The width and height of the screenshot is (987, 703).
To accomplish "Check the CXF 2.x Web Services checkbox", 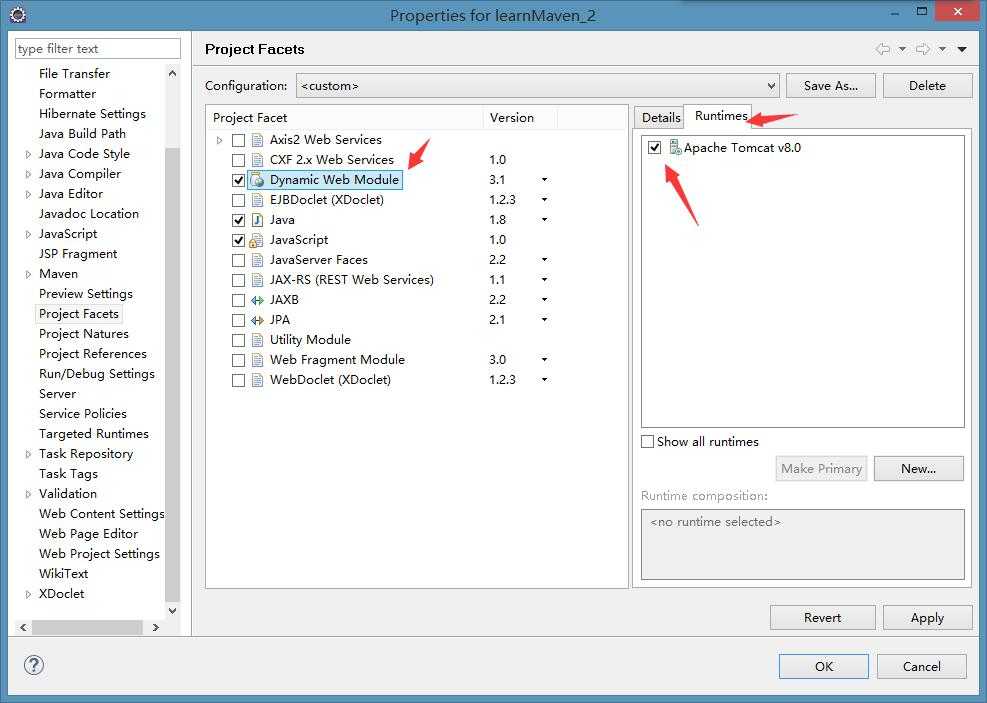I will pyautogui.click(x=239, y=160).
